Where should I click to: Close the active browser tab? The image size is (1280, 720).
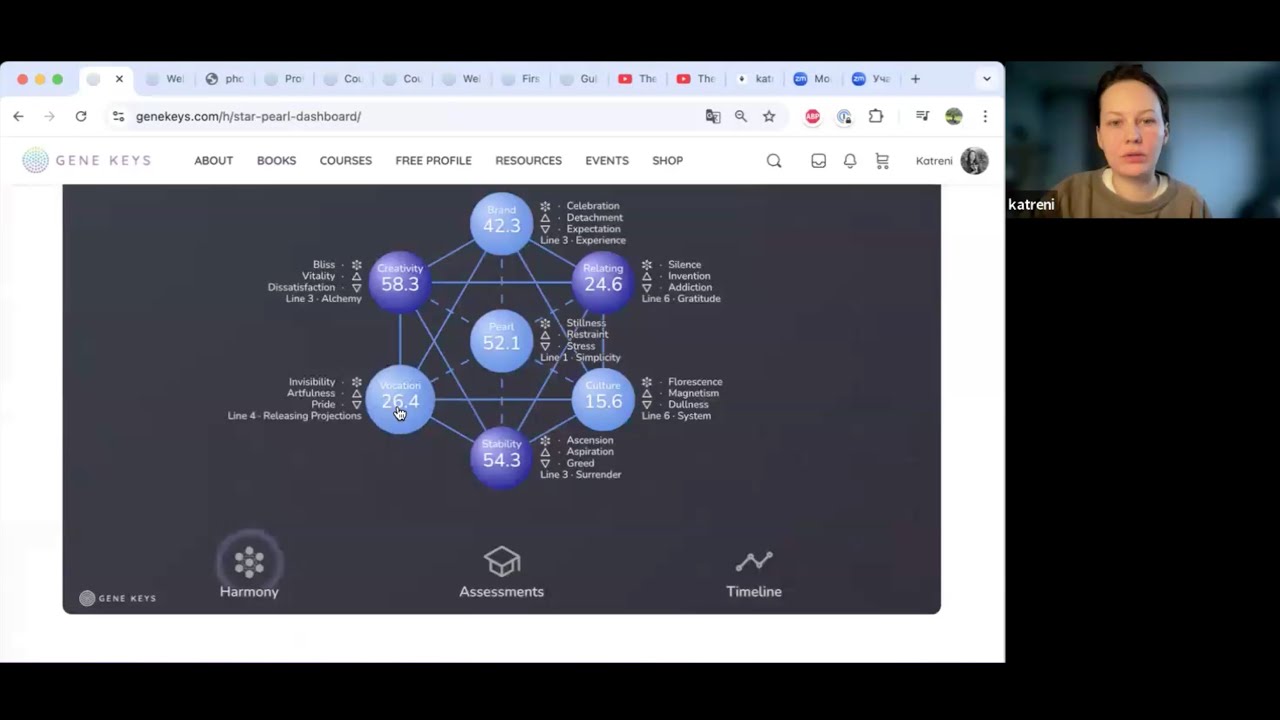tap(119, 79)
